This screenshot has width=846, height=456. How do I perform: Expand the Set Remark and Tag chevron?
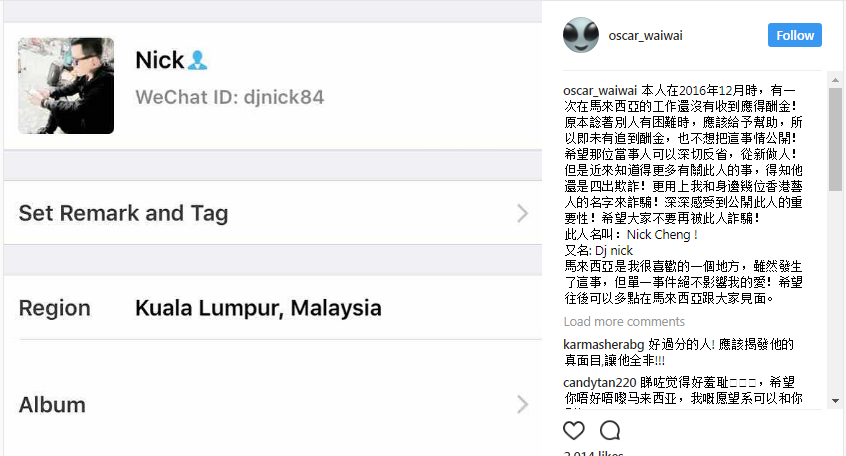click(522, 213)
